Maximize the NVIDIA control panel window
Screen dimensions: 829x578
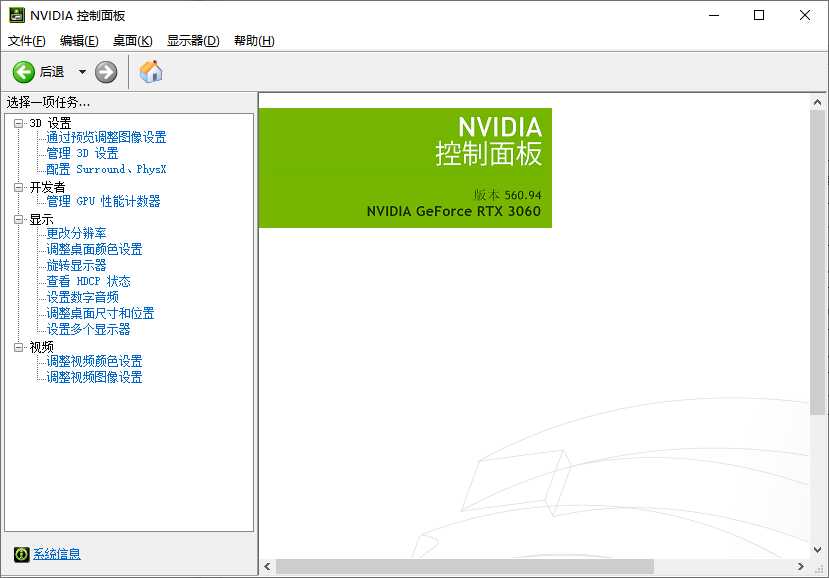[x=759, y=15]
